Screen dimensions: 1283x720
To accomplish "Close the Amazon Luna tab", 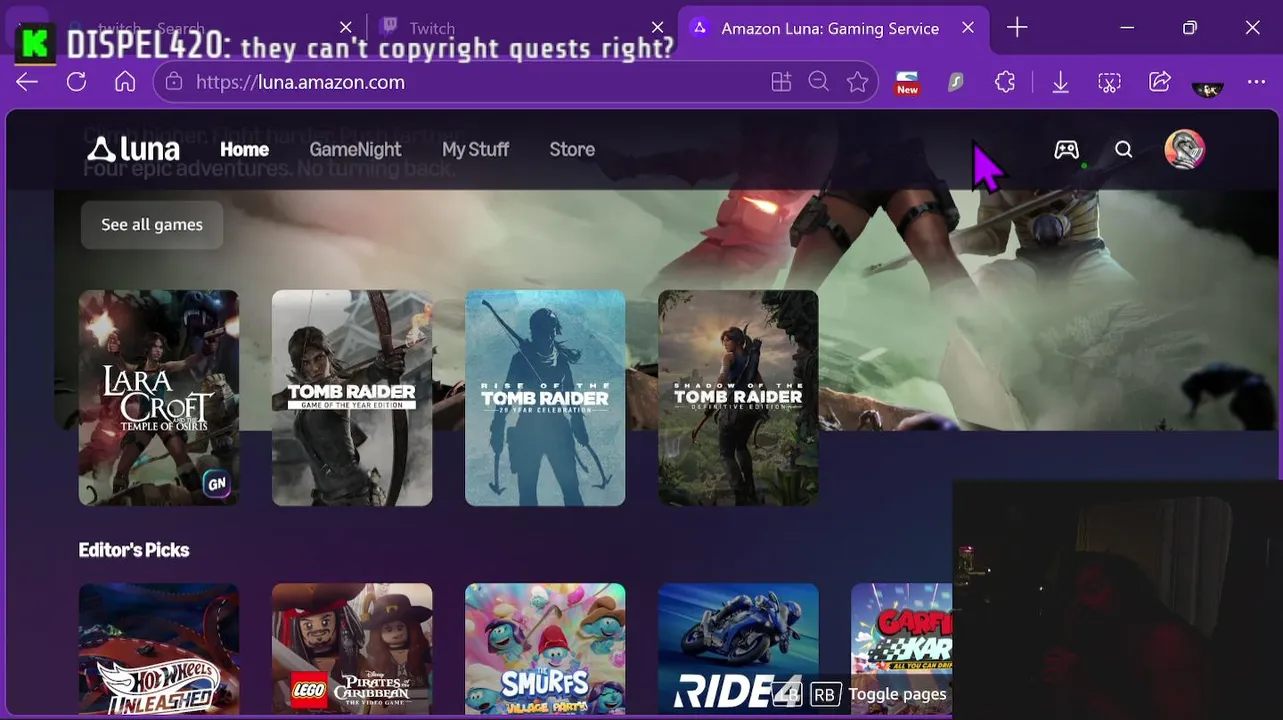I will [x=968, y=28].
